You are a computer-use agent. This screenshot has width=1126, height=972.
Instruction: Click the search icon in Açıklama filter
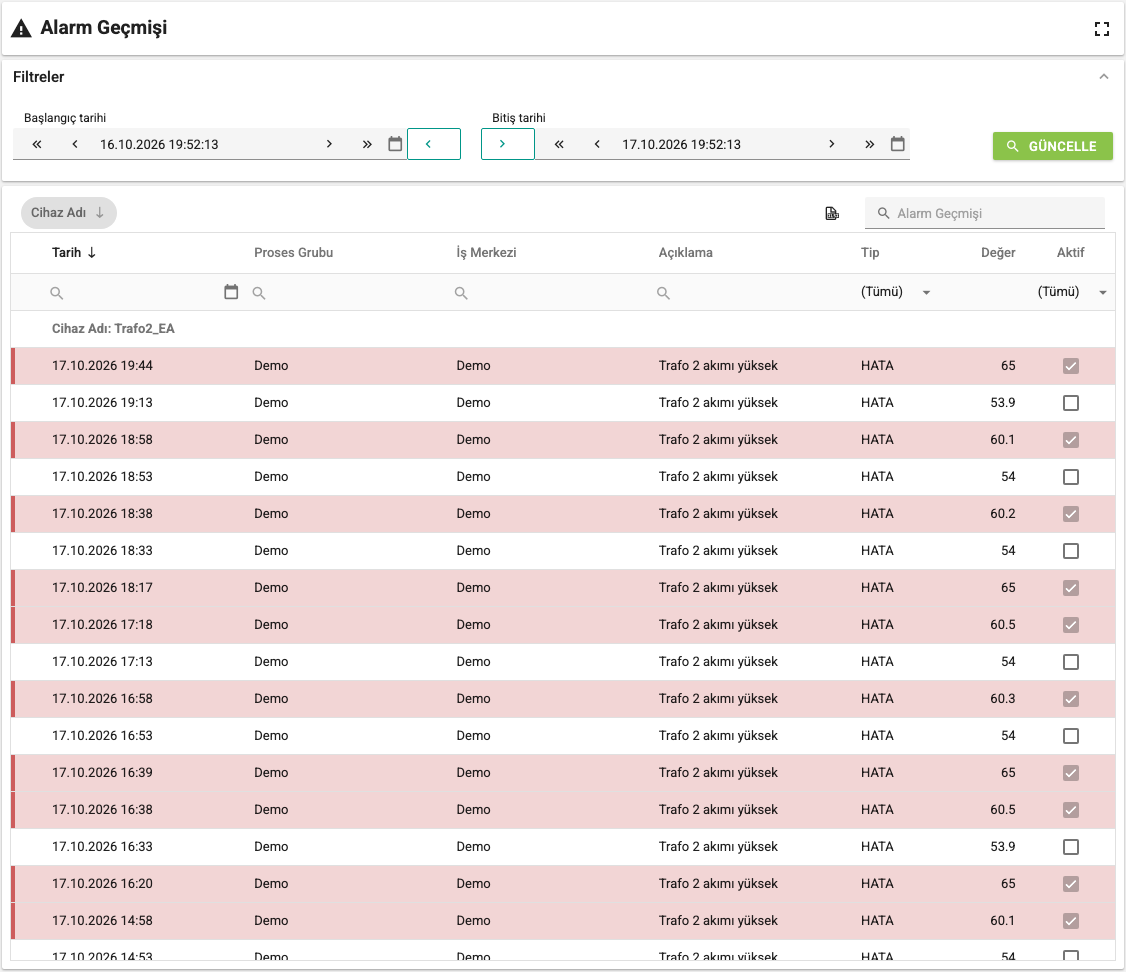664,293
